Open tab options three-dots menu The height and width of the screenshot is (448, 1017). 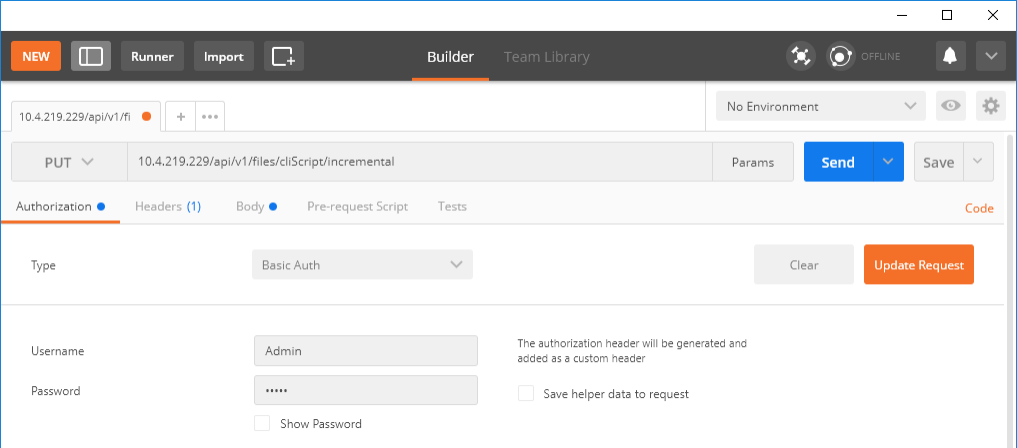tap(210, 116)
